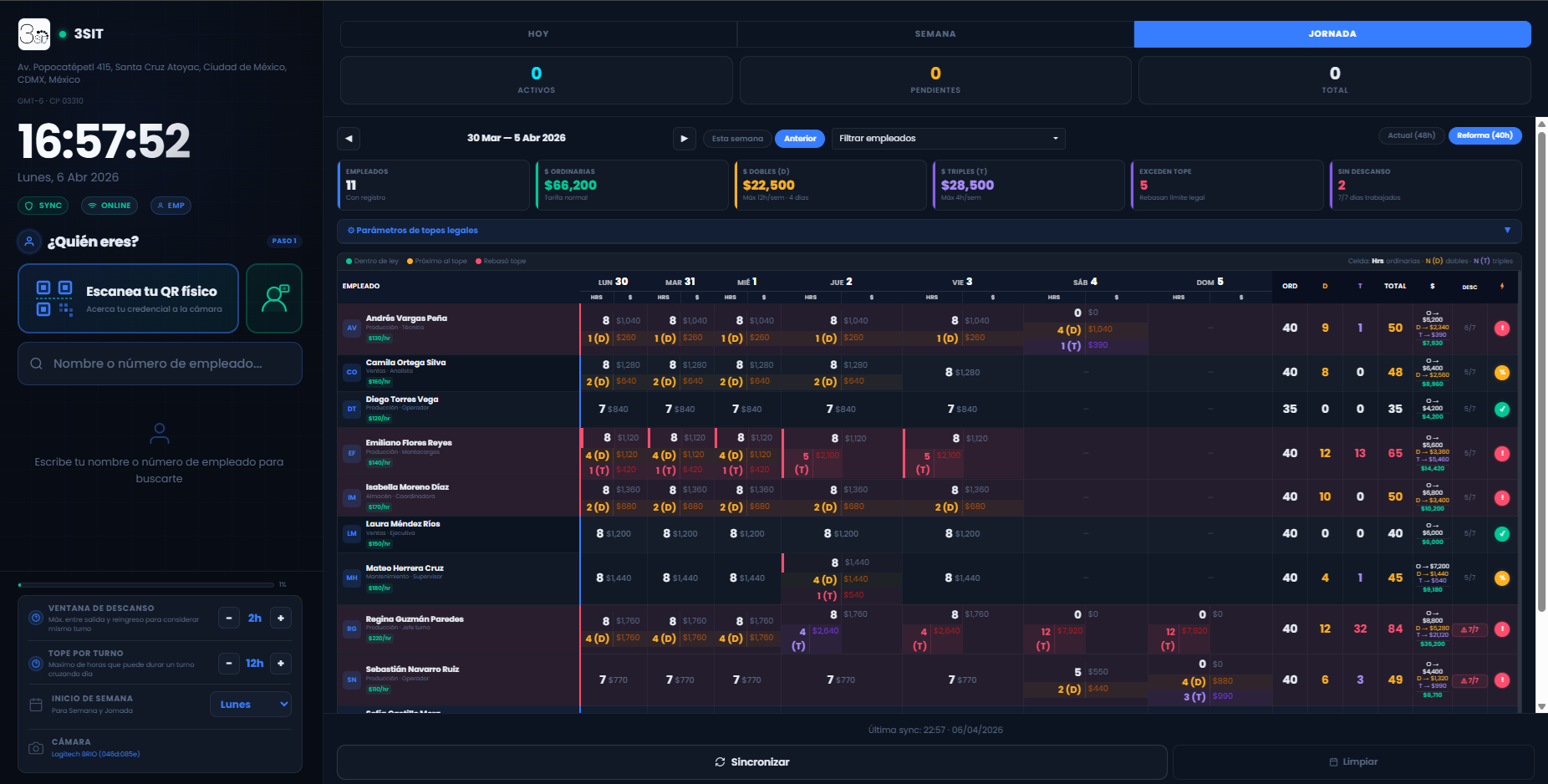Viewport: 1548px width, 784px height.
Task: Click the 3SIT logo icon
Action: click(x=34, y=34)
